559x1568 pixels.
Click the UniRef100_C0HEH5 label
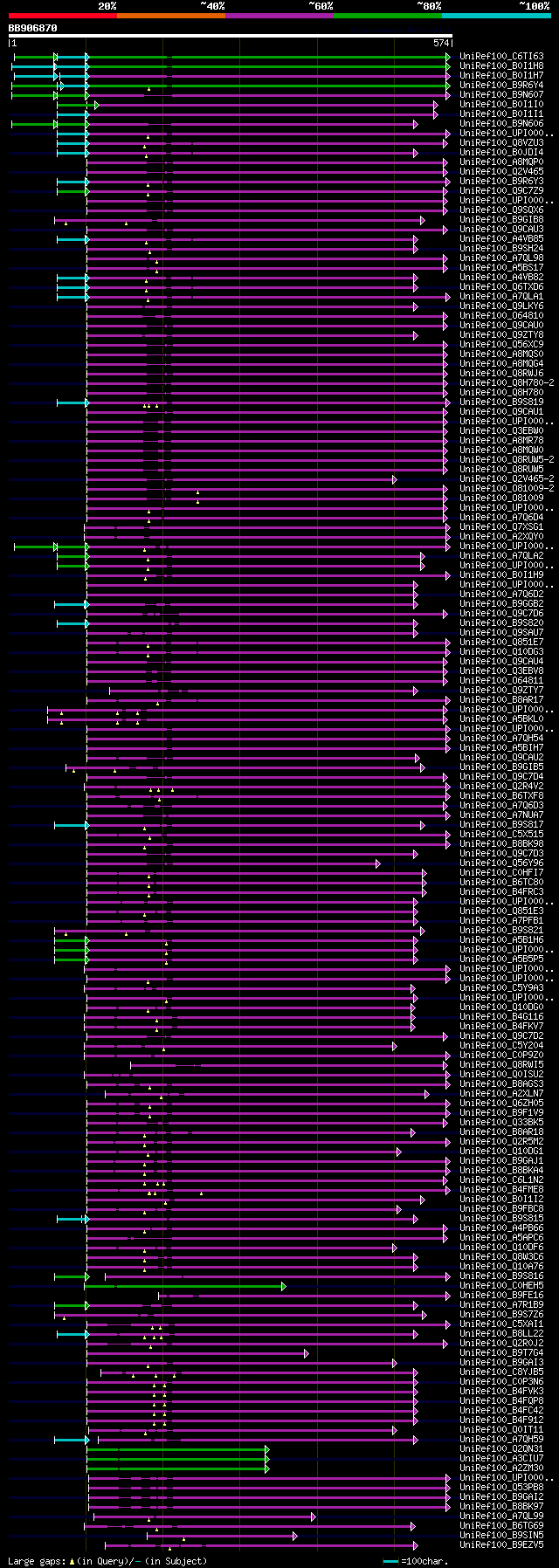click(x=501, y=1286)
